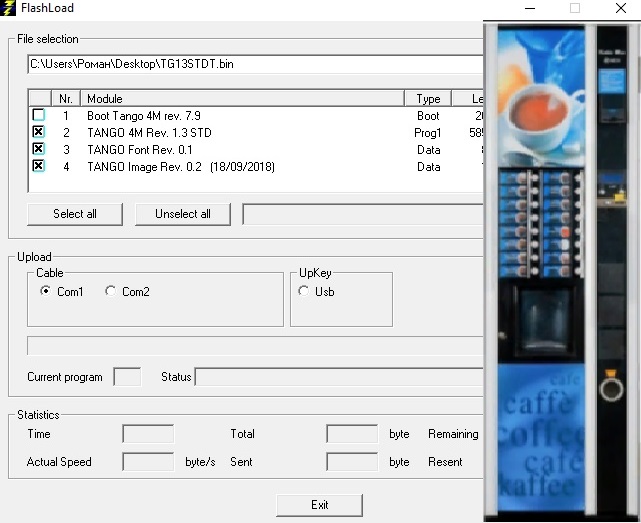Click the Select all button
Viewport: 641px width, 523px height.
coord(75,214)
